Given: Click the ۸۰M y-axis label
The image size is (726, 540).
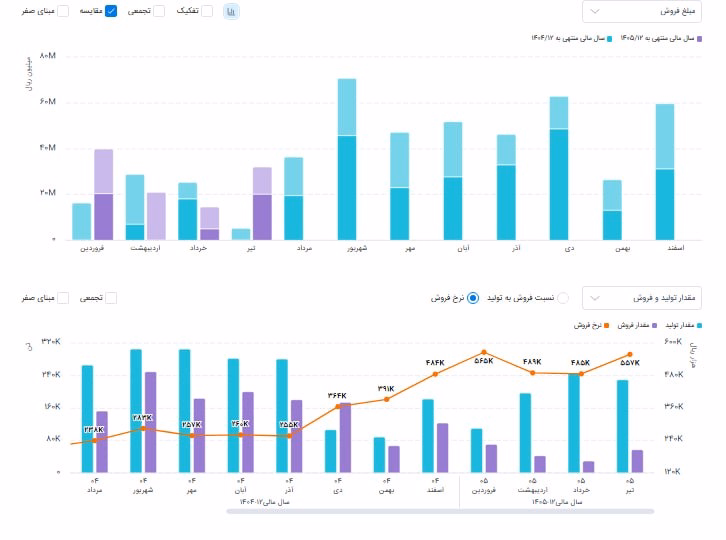Looking at the screenshot, I should pos(47,56).
